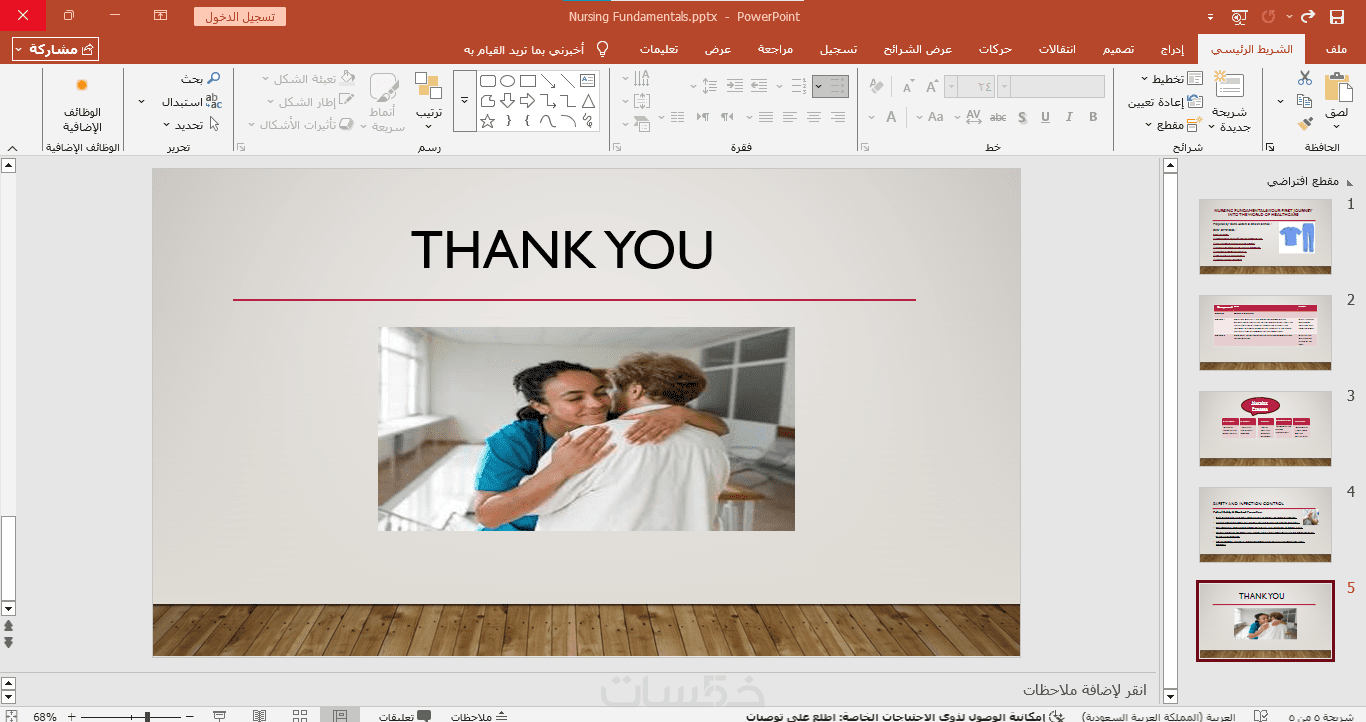
Task: Open the font name dropdown arrow
Action: point(1002,87)
